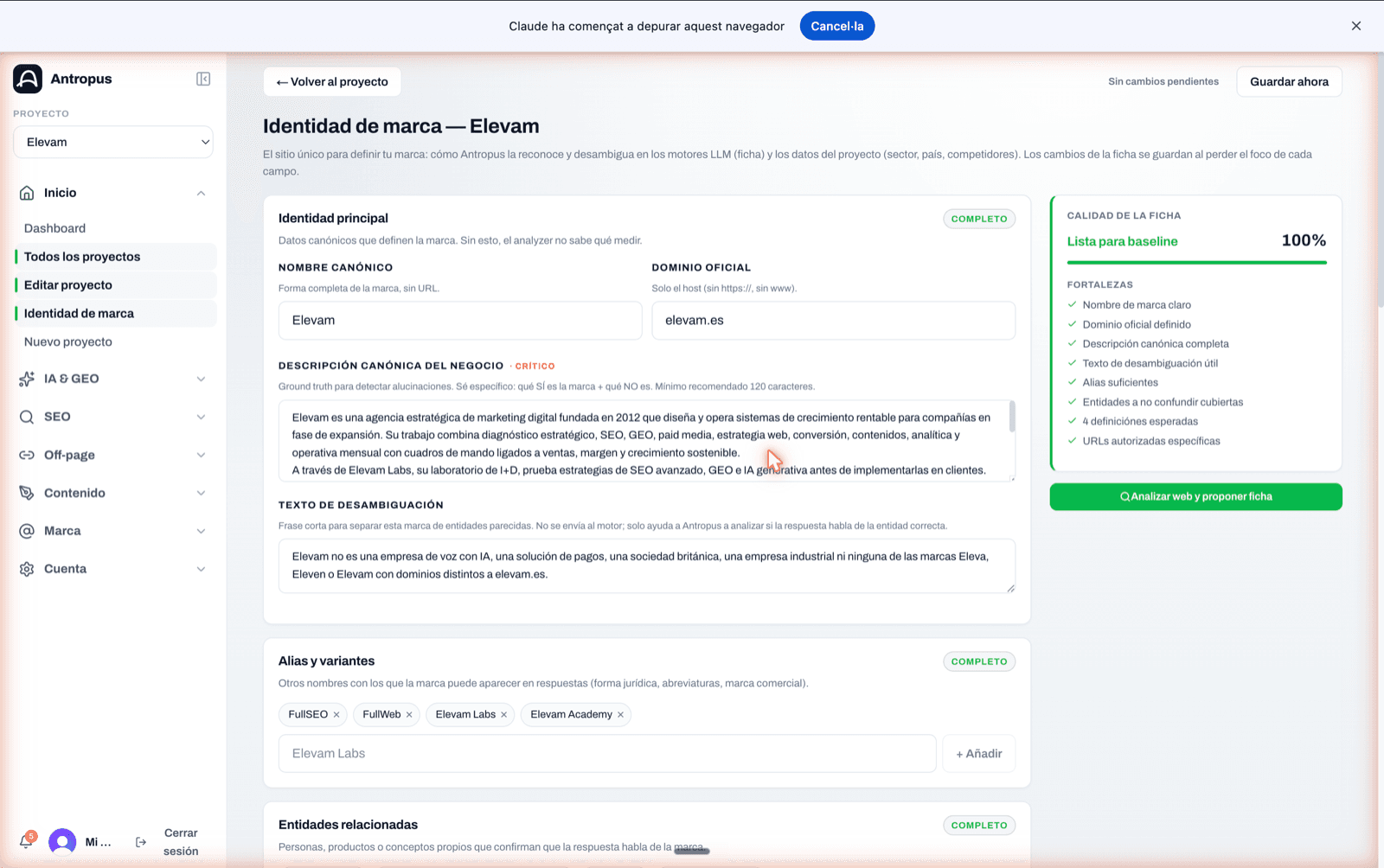The width and height of the screenshot is (1384, 868).
Task: Click '4 definiciónes esperadas' strength item
Action: tap(1140, 422)
